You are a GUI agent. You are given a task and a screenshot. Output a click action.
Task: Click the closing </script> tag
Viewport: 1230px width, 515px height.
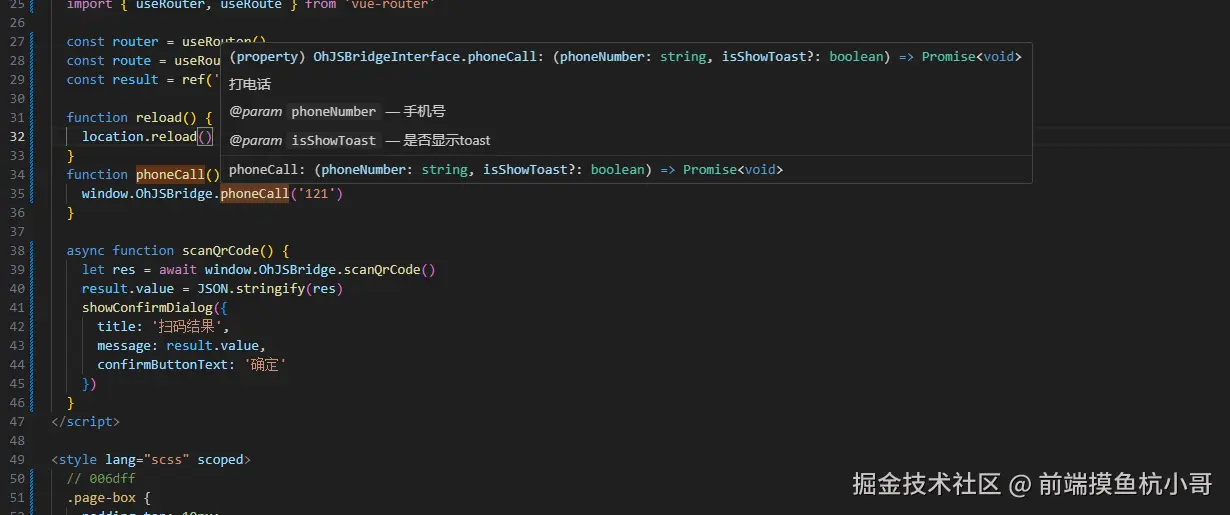[86, 421]
